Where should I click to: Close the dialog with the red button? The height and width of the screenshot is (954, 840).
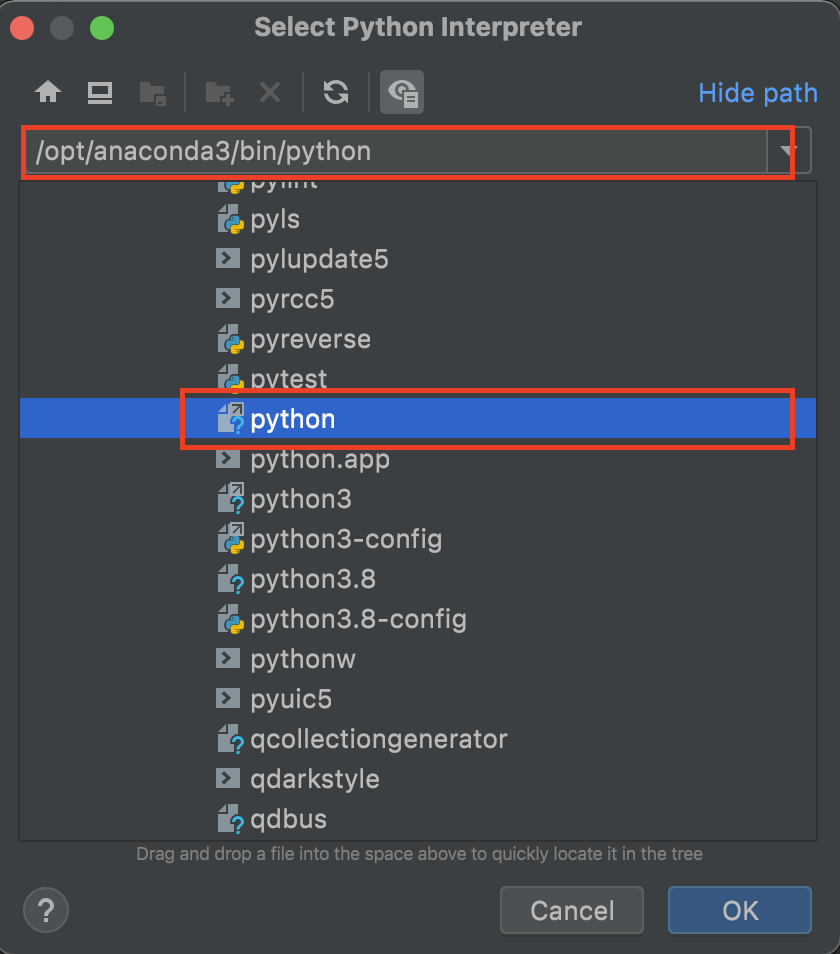coord(23,28)
